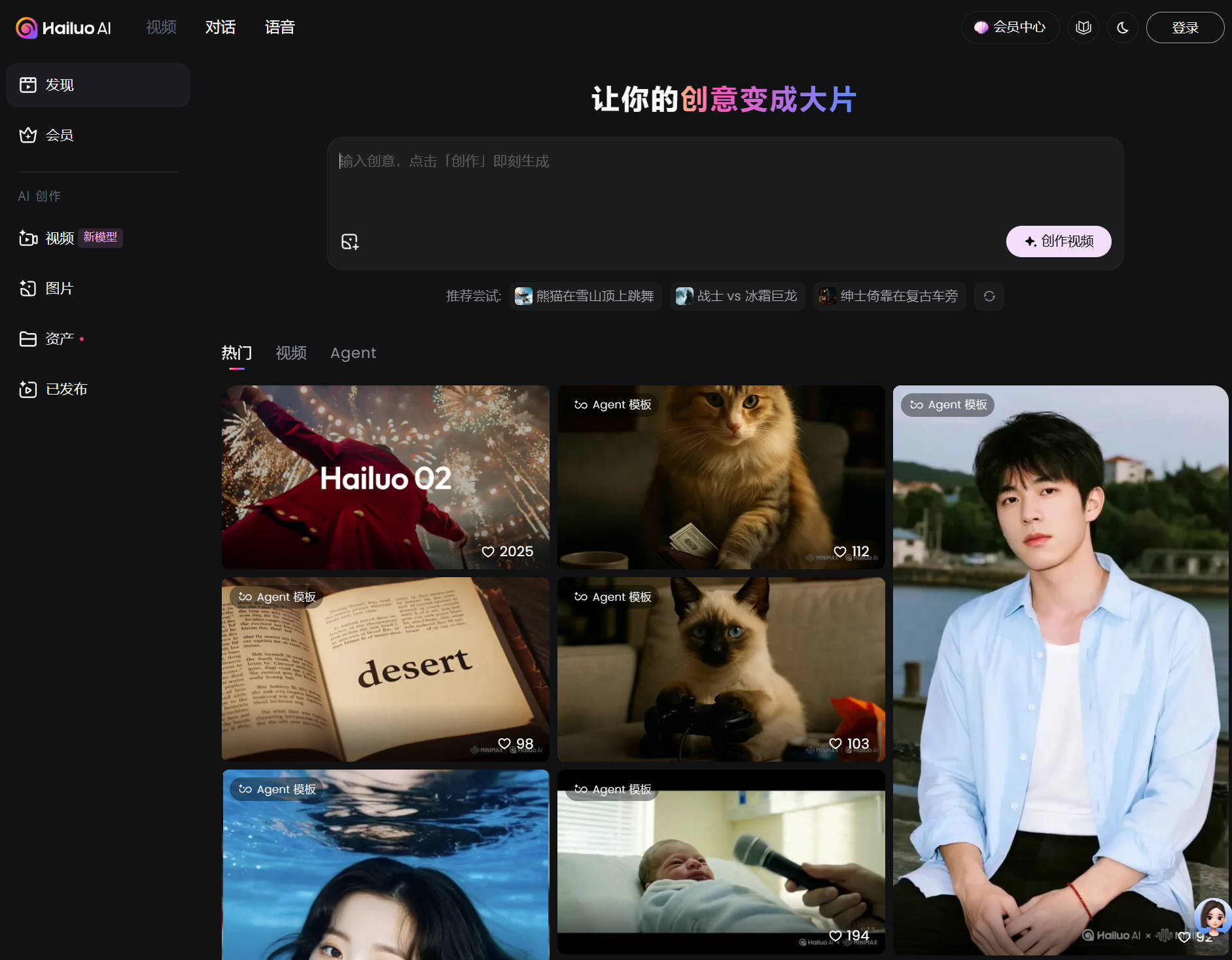Screen dimensions: 1232x960
Task: Open 已发布 published items in sidebar
Action: tap(65, 389)
